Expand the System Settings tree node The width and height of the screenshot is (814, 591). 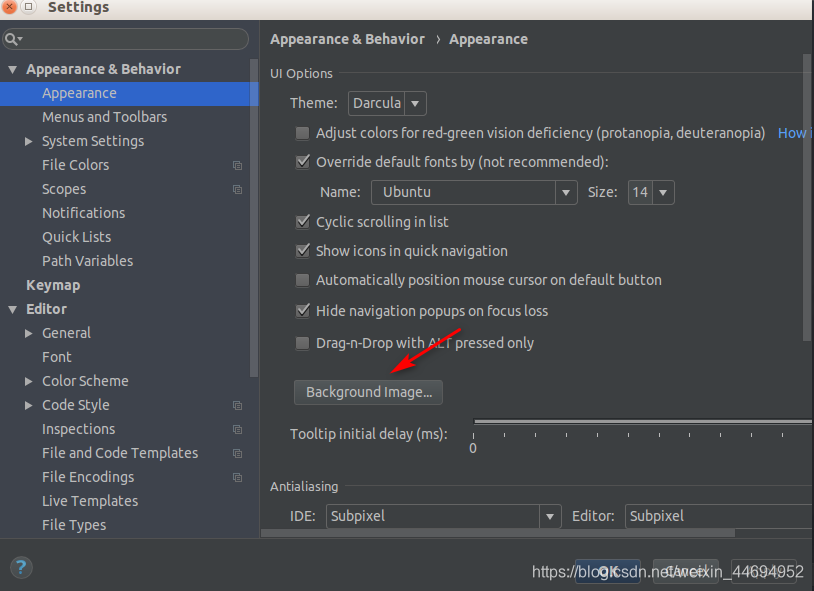coord(29,141)
